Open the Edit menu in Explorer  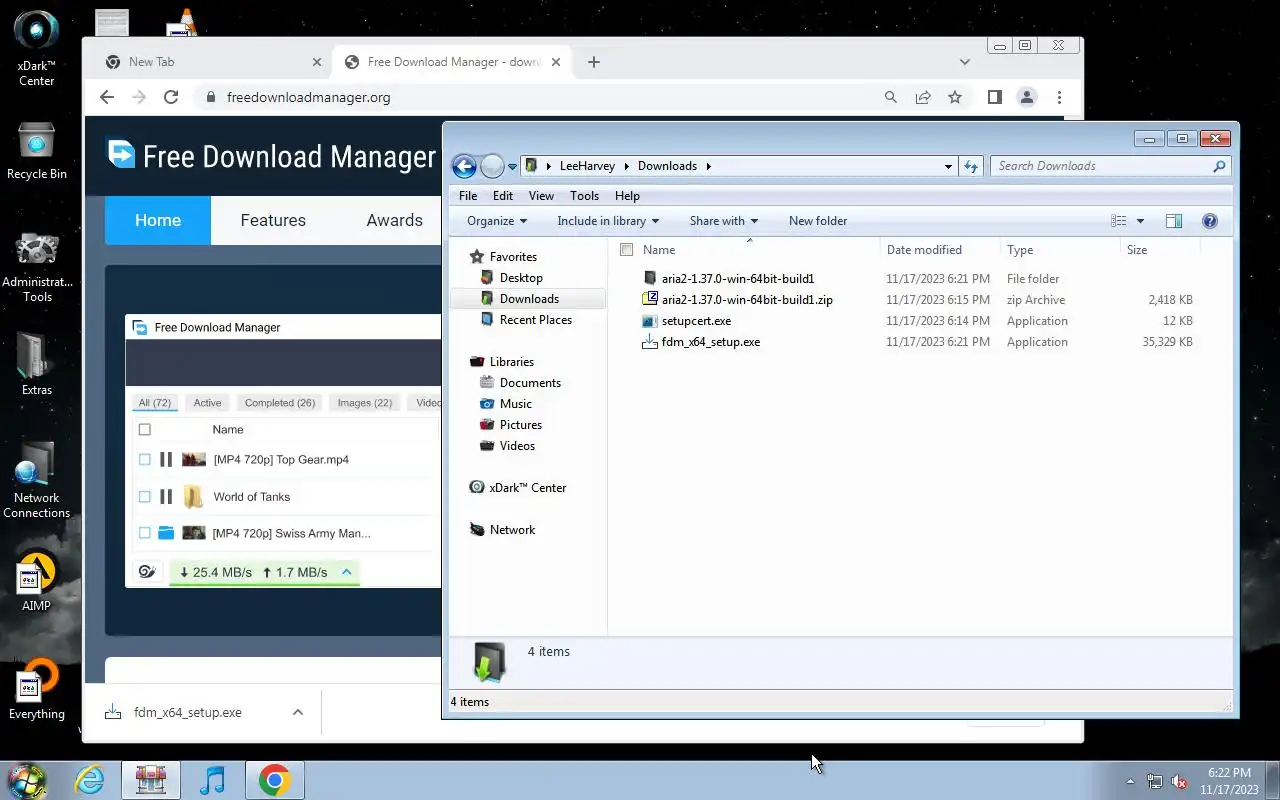pyautogui.click(x=503, y=196)
